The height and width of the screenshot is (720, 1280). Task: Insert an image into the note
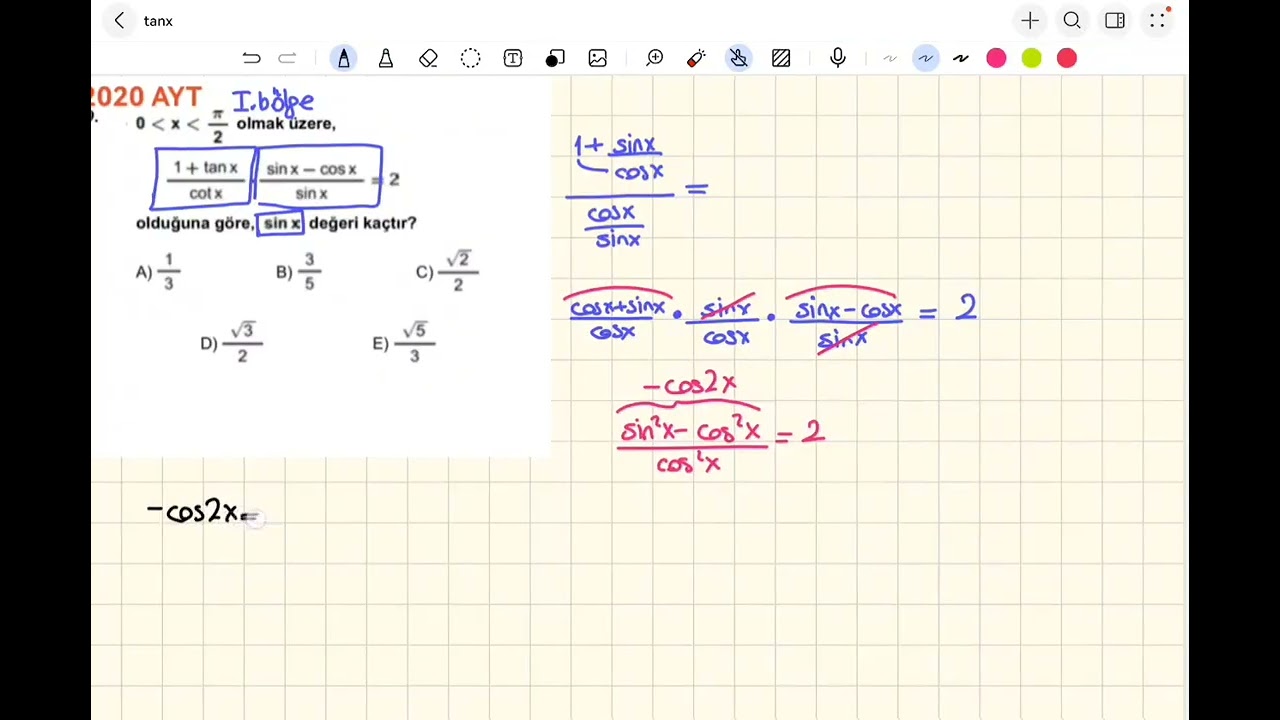[598, 59]
